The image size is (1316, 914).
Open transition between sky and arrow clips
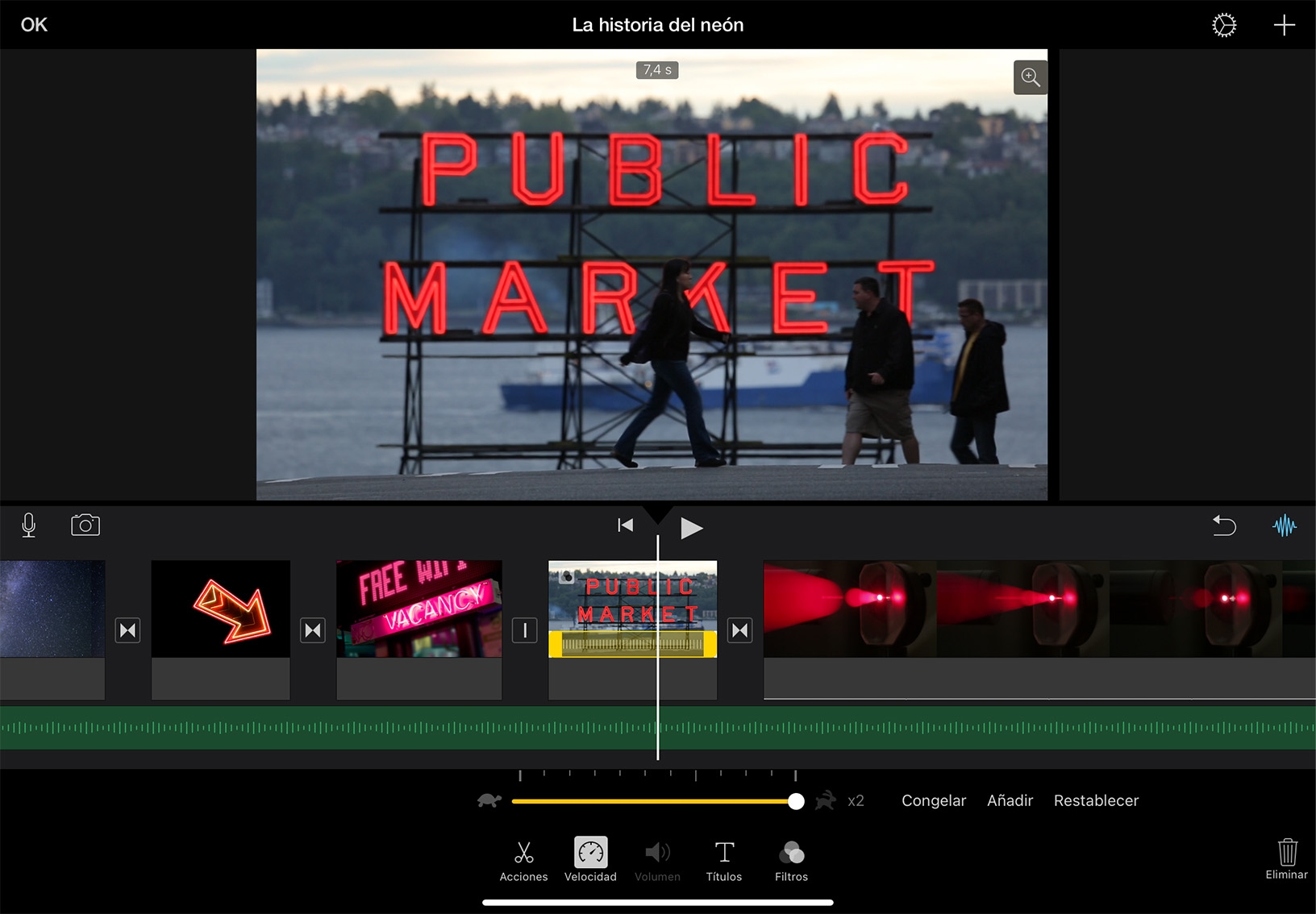[x=128, y=630]
